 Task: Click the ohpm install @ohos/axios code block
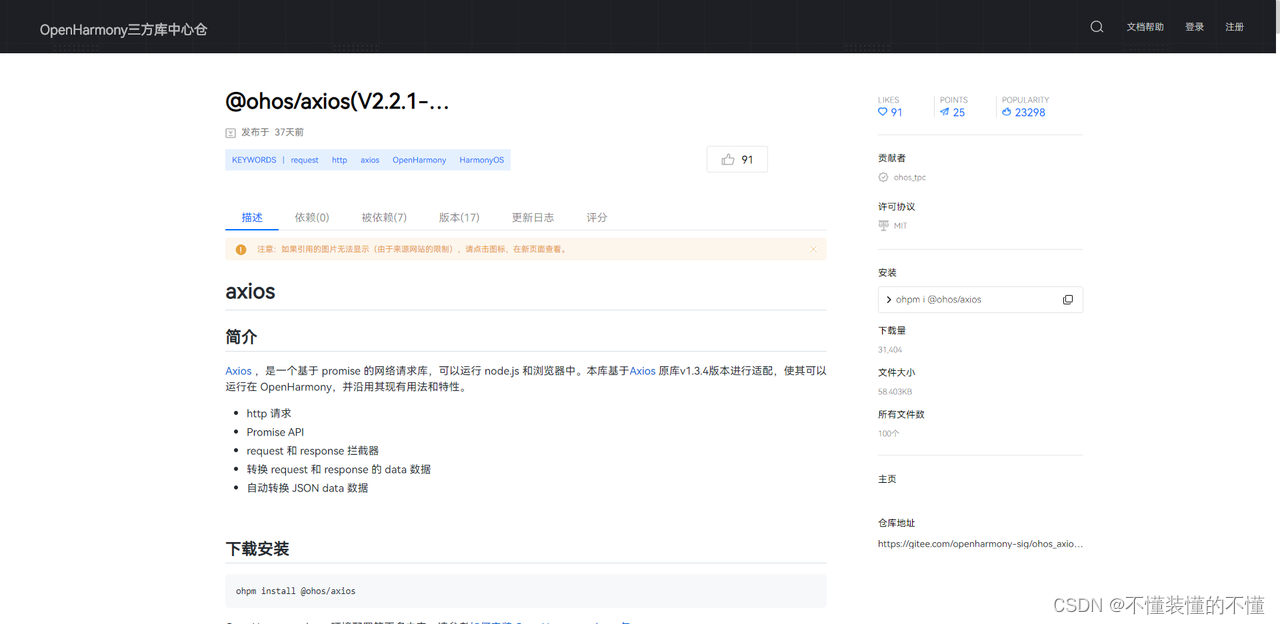[x=526, y=591]
